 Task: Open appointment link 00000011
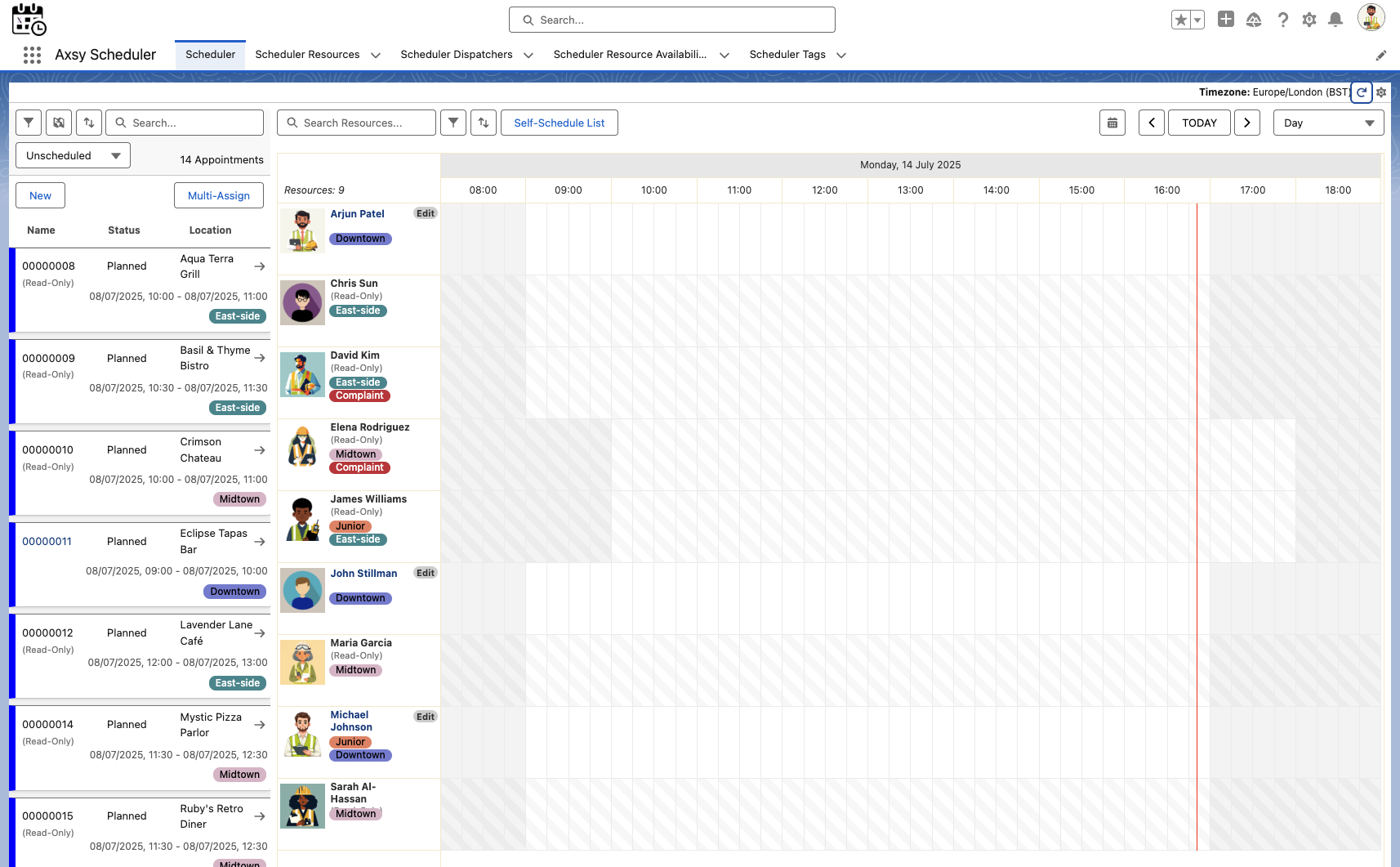click(x=47, y=541)
